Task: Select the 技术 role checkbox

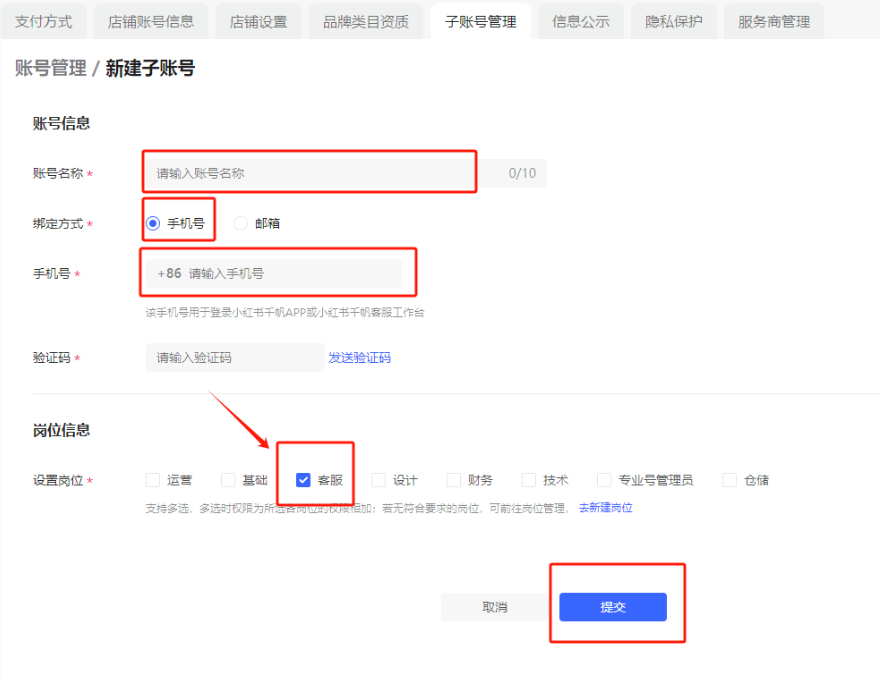Action: pyautogui.click(x=529, y=480)
